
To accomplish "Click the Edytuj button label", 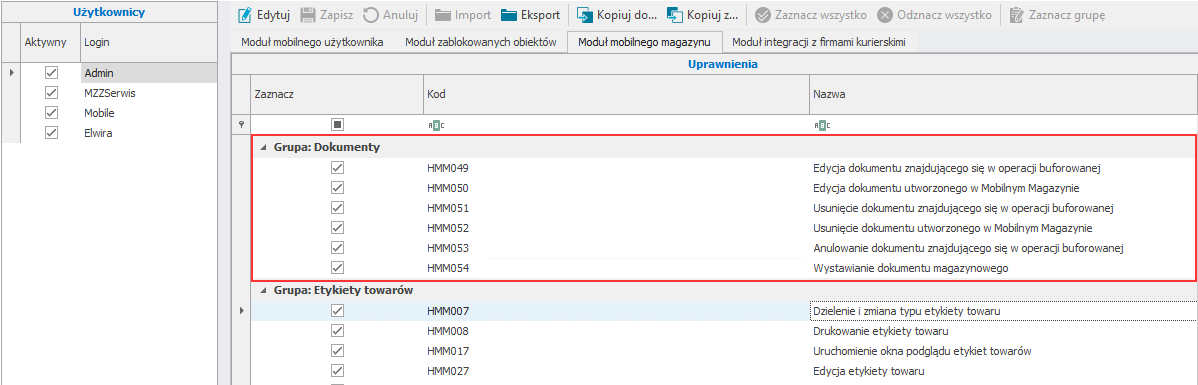I will coord(274,15).
